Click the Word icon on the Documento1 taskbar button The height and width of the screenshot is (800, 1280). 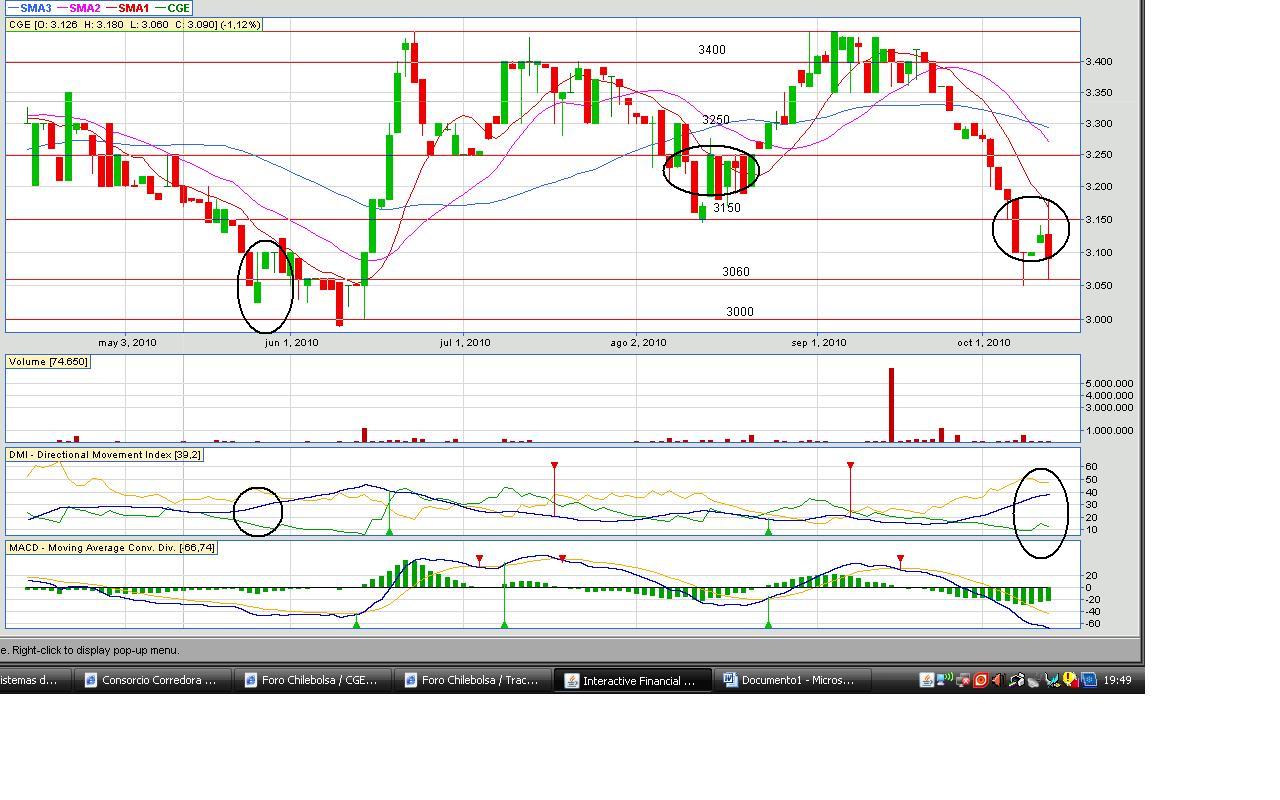click(x=730, y=680)
